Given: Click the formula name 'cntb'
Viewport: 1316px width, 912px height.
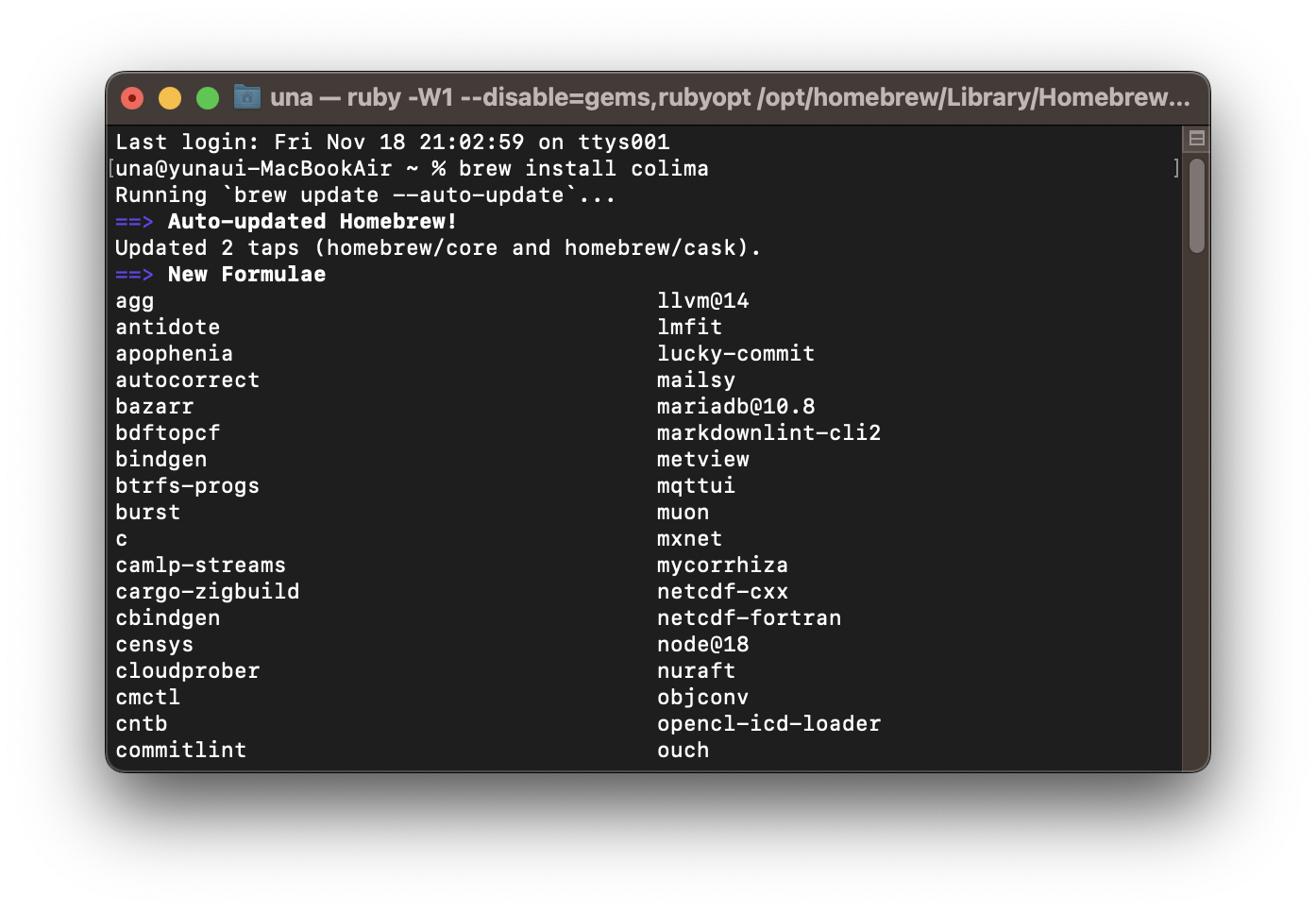Looking at the screenshot, I should point(142,724).
